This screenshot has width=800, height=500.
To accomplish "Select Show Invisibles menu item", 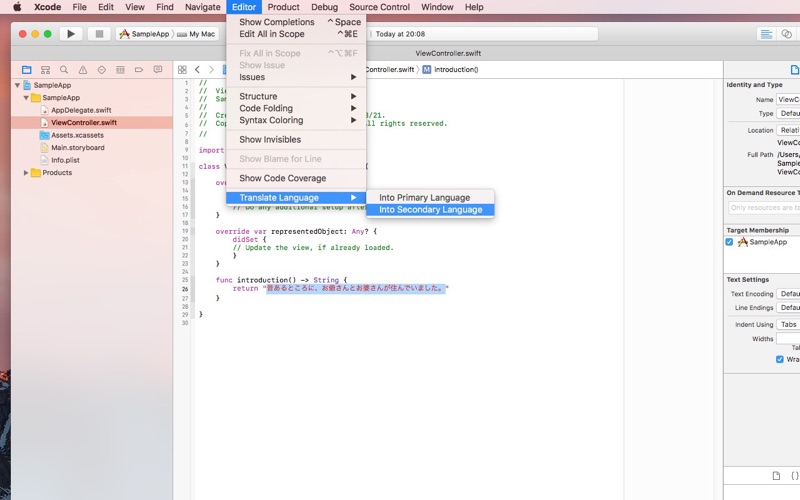I will click(296, 139).
